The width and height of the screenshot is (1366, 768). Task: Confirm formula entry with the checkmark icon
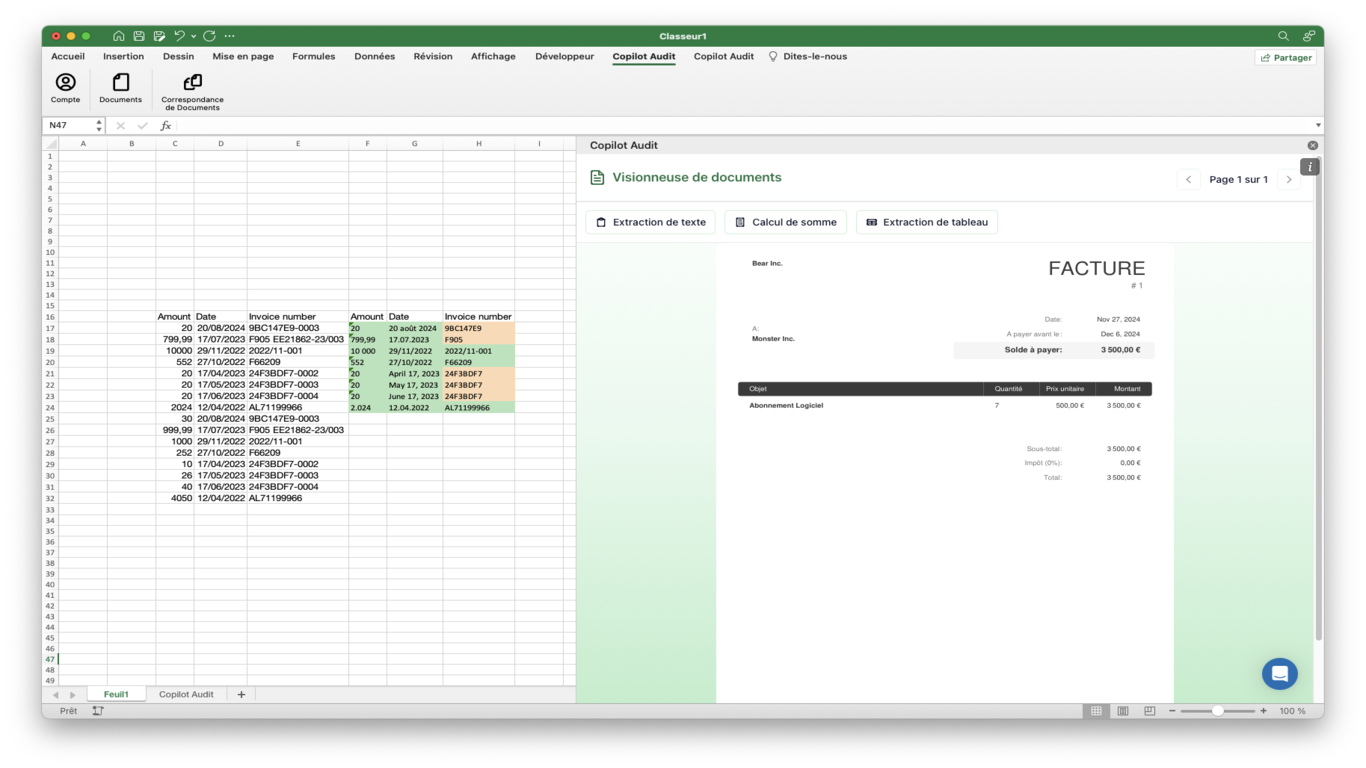pos(142,126)
